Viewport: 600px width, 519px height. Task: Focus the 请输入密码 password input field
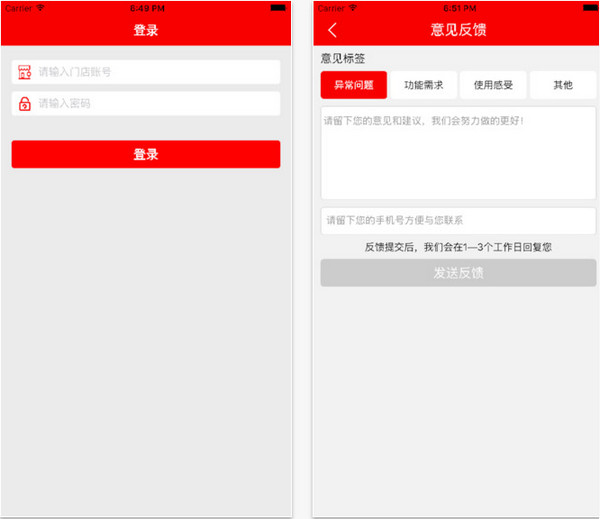(146, 103)
